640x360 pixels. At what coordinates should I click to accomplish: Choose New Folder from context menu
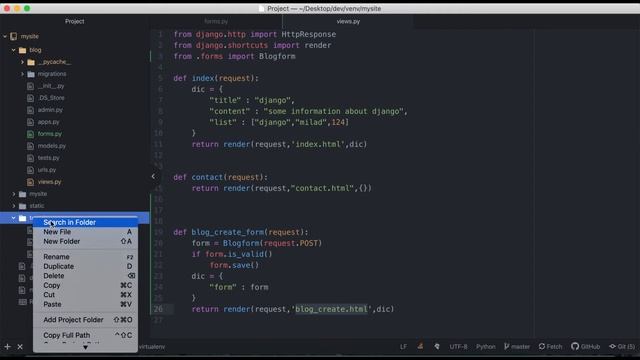85,242
